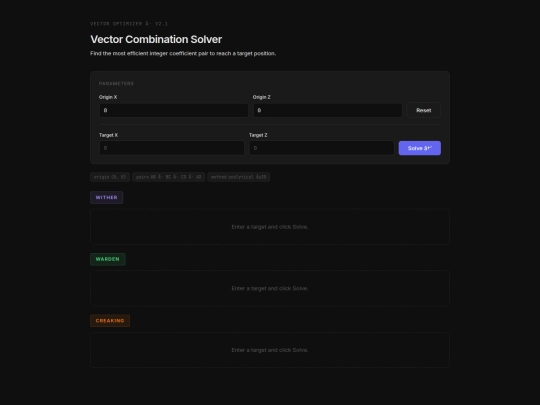540x405 pixels.
Task: Click the pairs chip
Action: click(168, 177)
